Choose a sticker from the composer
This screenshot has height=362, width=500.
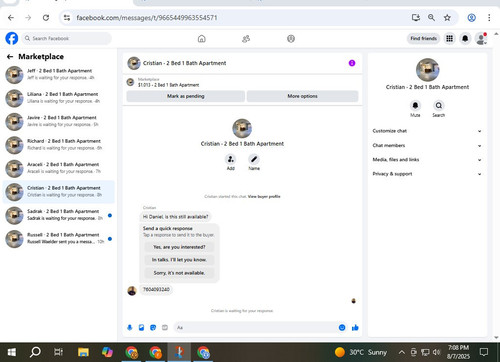click(153, 328)
